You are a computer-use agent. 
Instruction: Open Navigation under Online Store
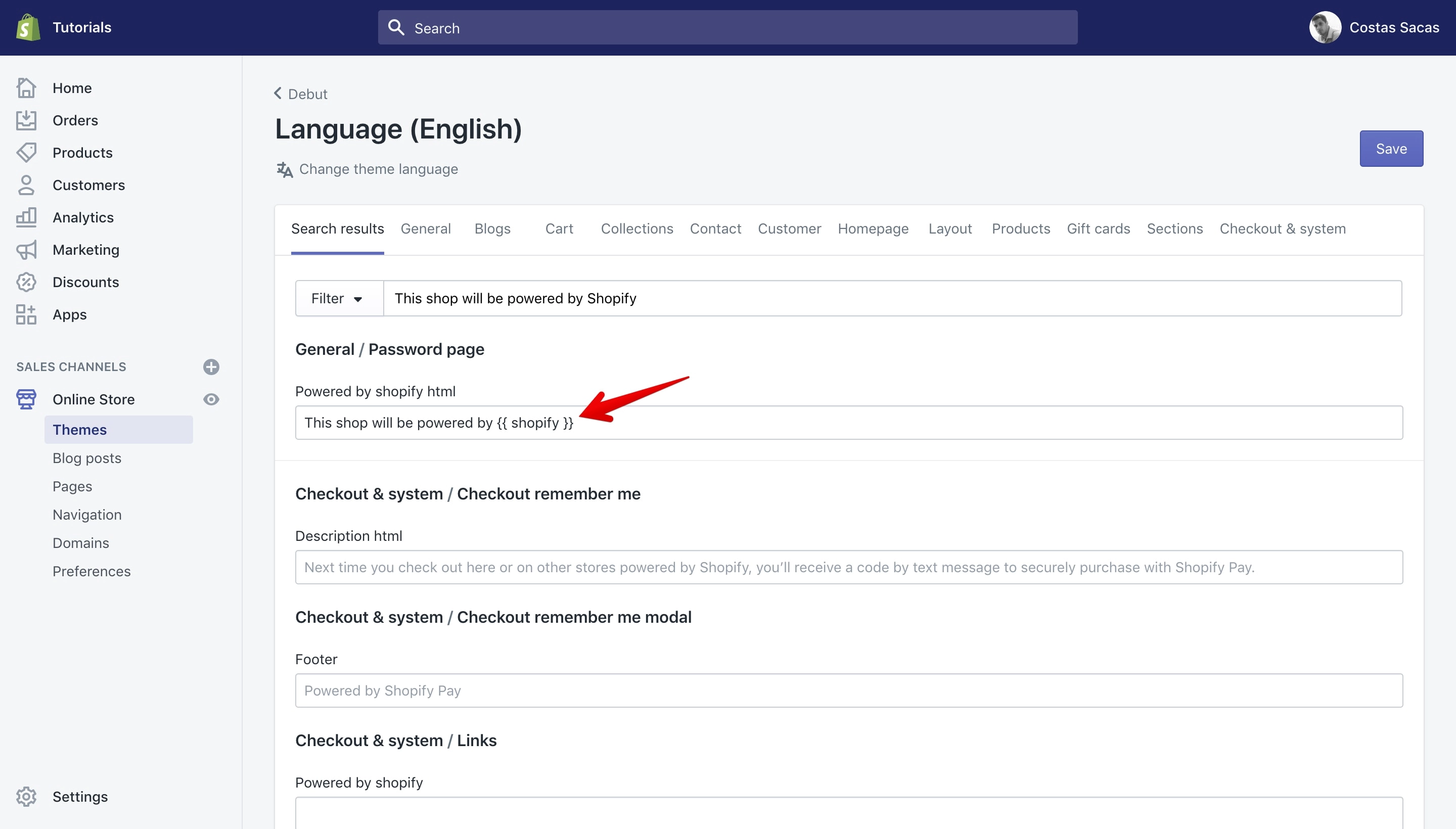coord(86,514)
